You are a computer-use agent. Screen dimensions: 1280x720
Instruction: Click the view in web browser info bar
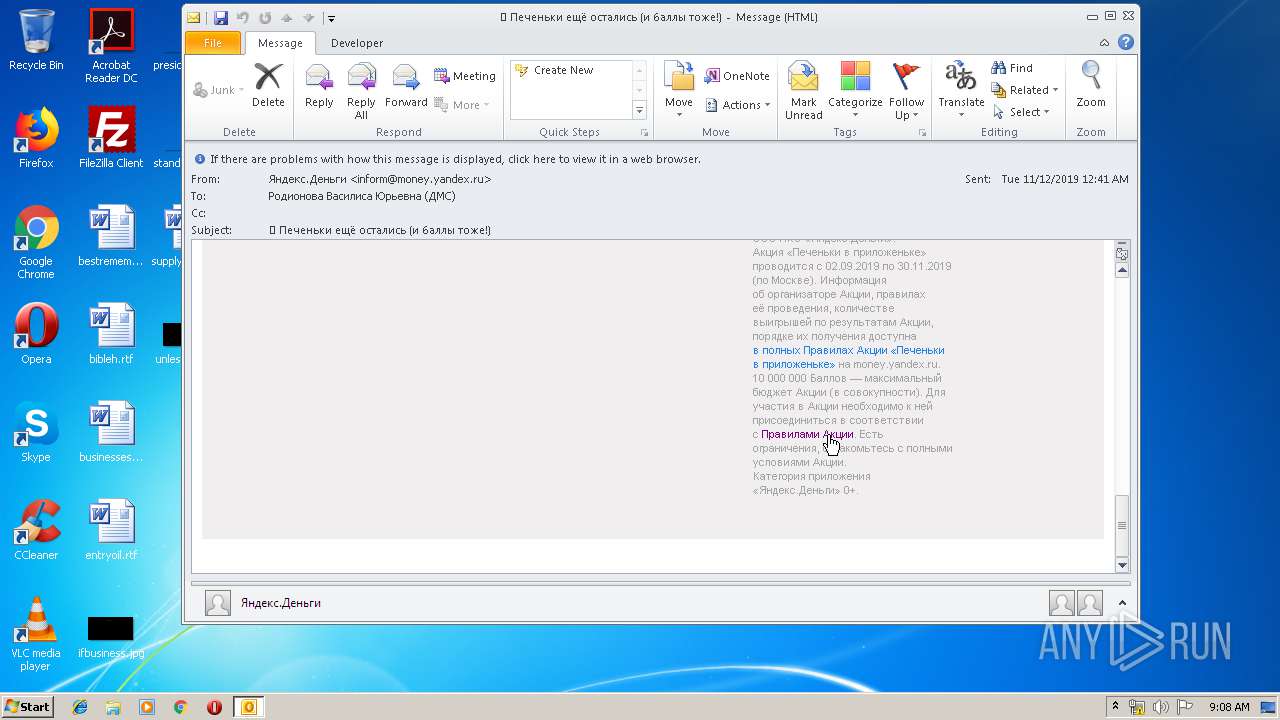[x=455, y=159]
